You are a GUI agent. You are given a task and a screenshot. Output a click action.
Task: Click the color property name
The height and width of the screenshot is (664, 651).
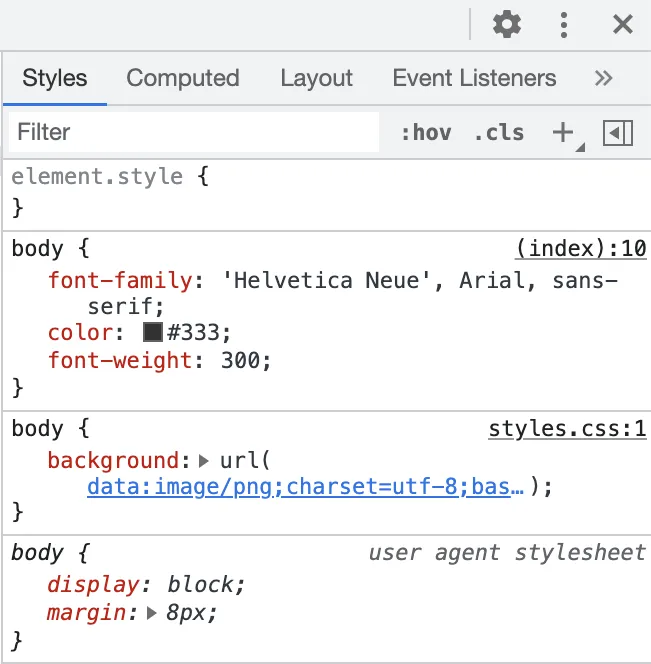click(80, 333)
